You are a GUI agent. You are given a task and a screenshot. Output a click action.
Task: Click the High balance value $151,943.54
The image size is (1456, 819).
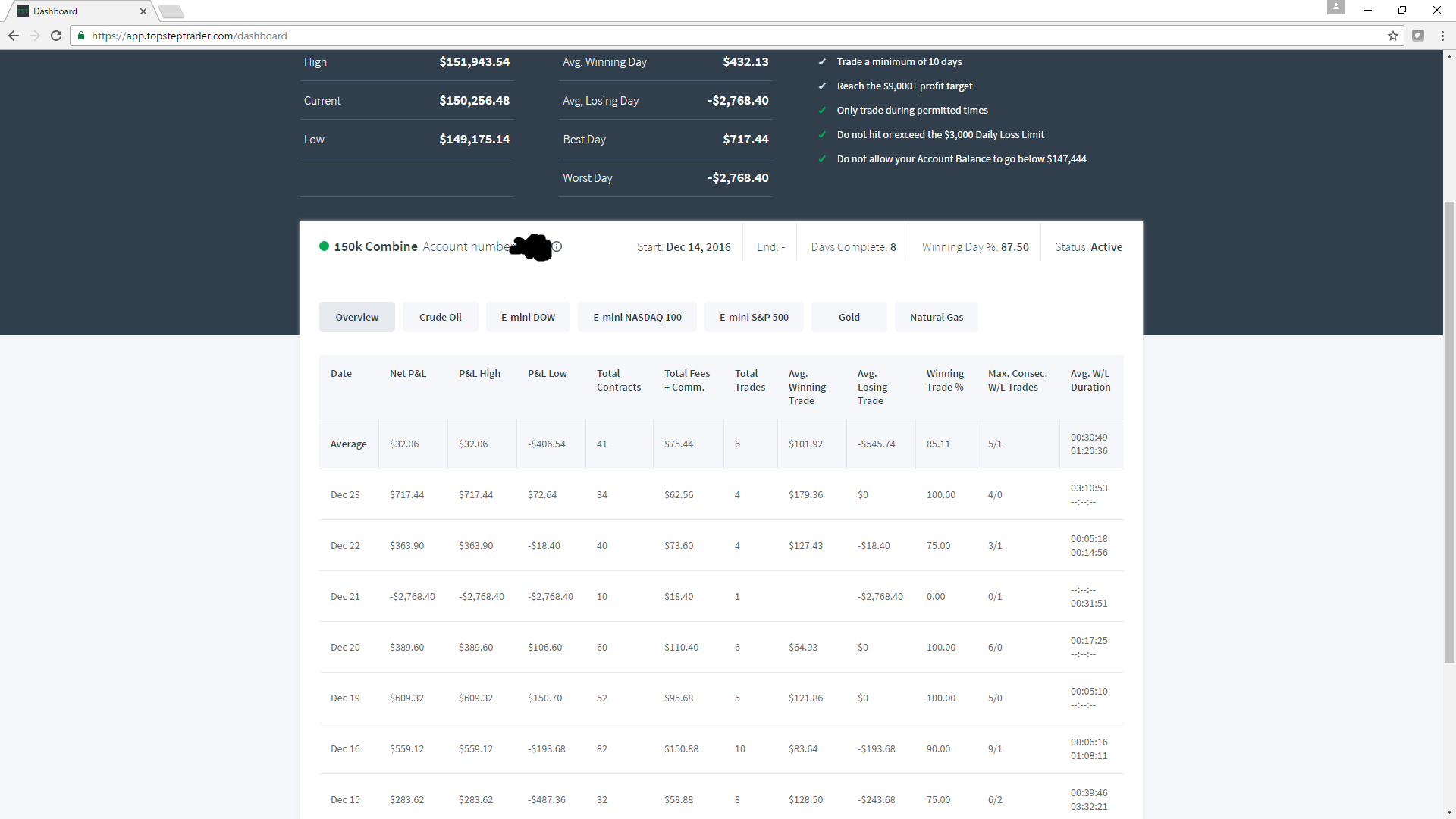[x=475, y=61]
